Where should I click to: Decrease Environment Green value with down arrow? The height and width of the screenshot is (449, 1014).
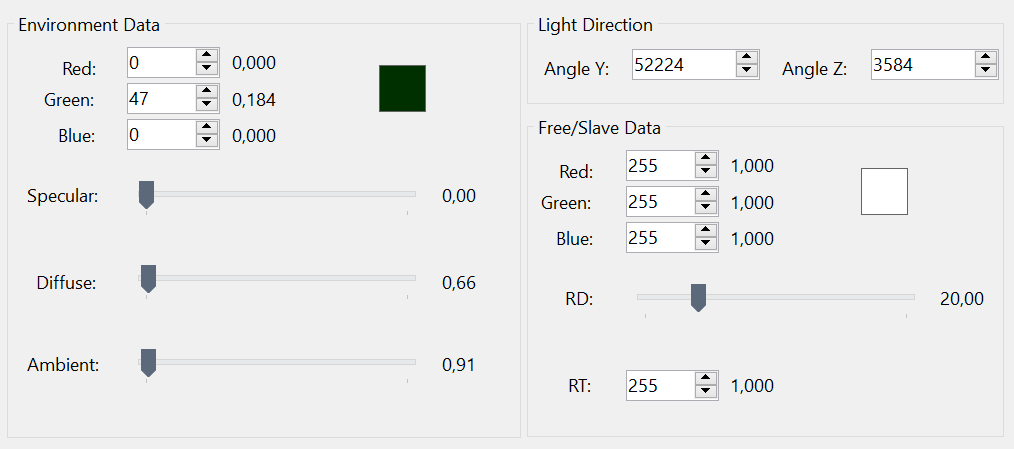pos(207,104)
